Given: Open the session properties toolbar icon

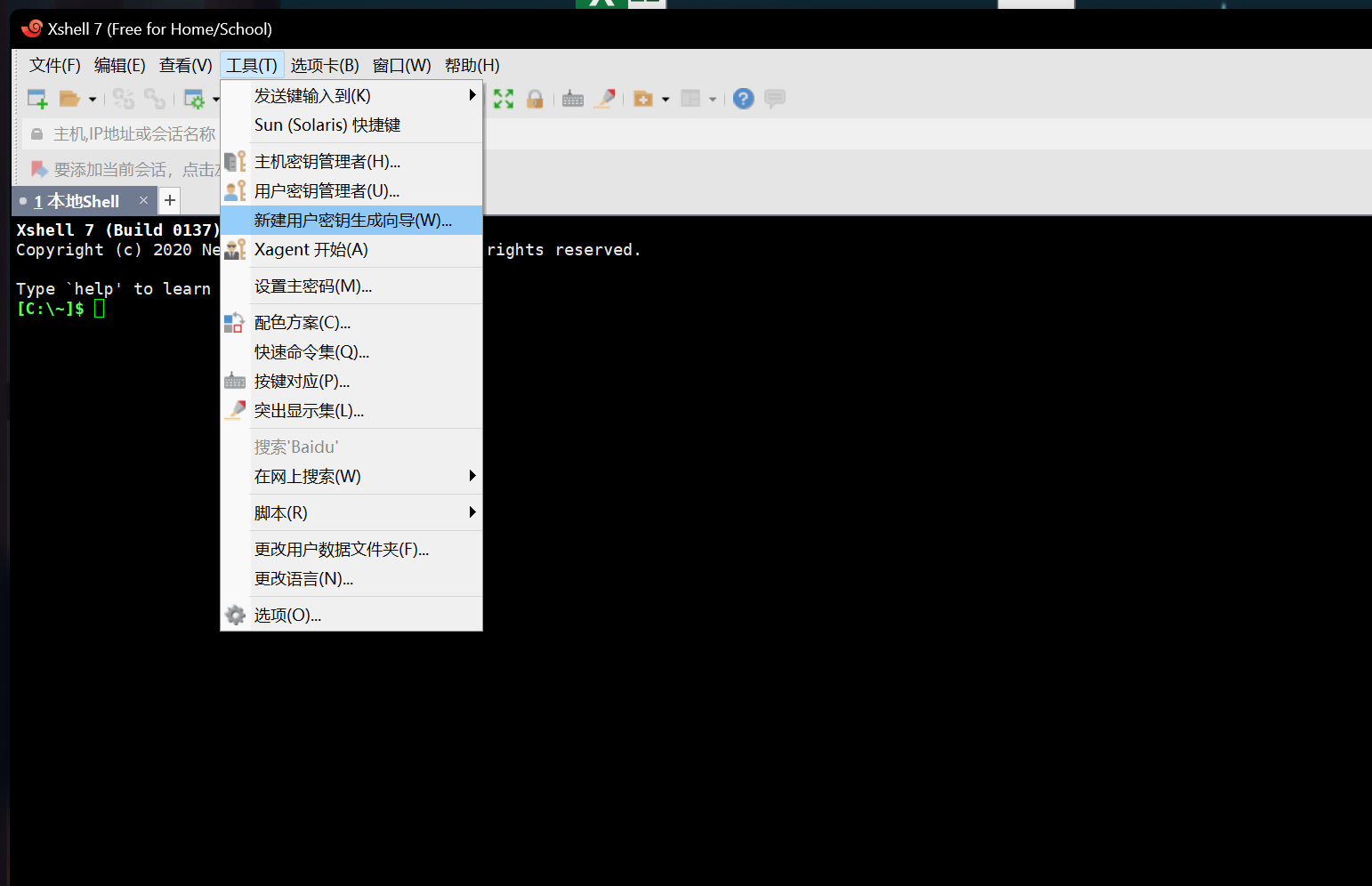Looking at the screenshot, I should point(194,99).
